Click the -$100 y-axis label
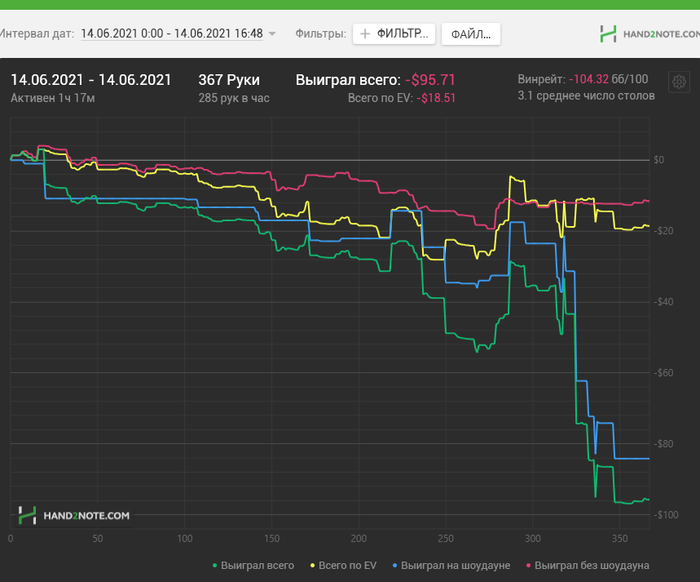Image resolution: width=700 pixels, height=582 pixels. coord(666,515)
